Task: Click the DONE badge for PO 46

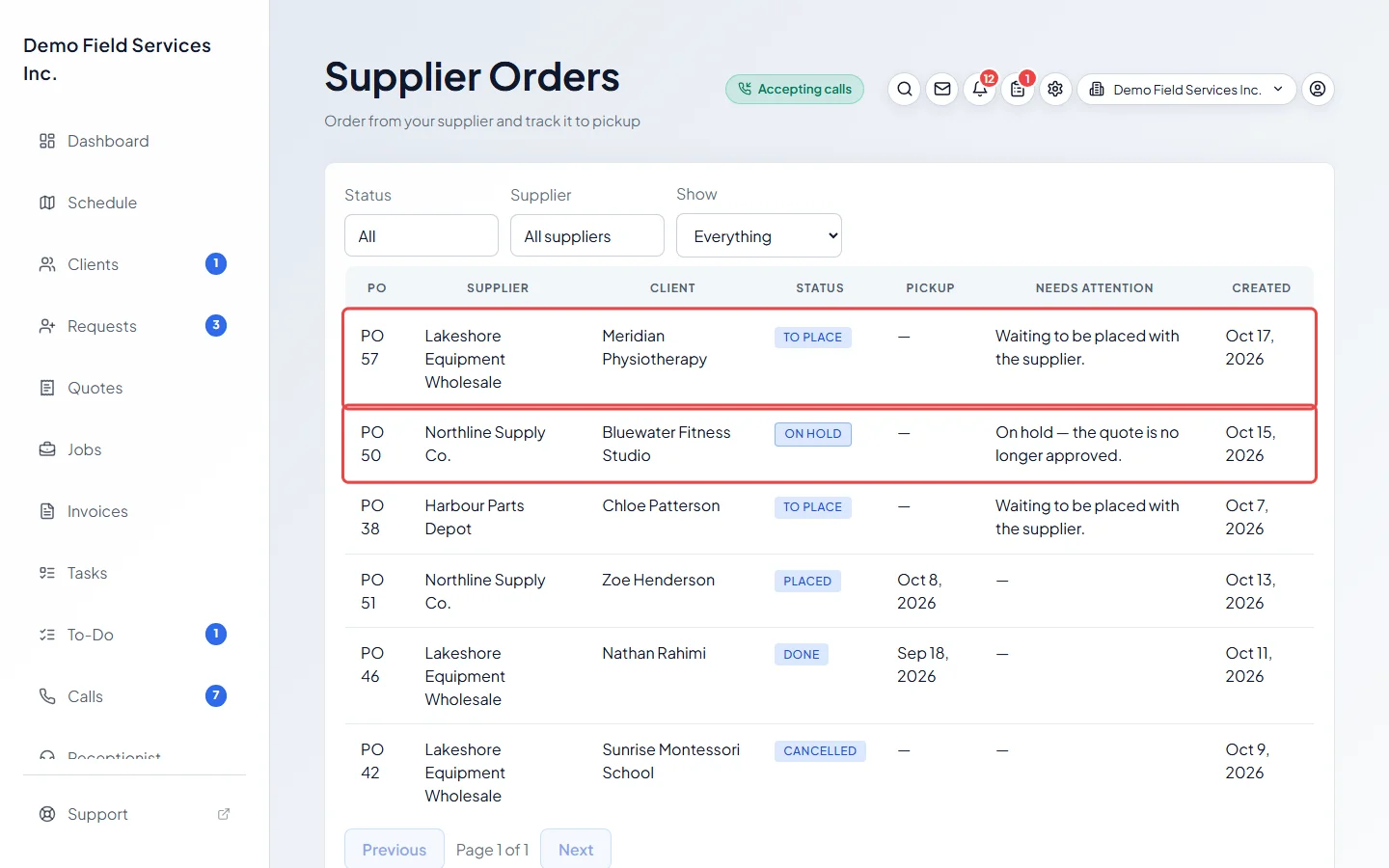Action: click(802, 655)
